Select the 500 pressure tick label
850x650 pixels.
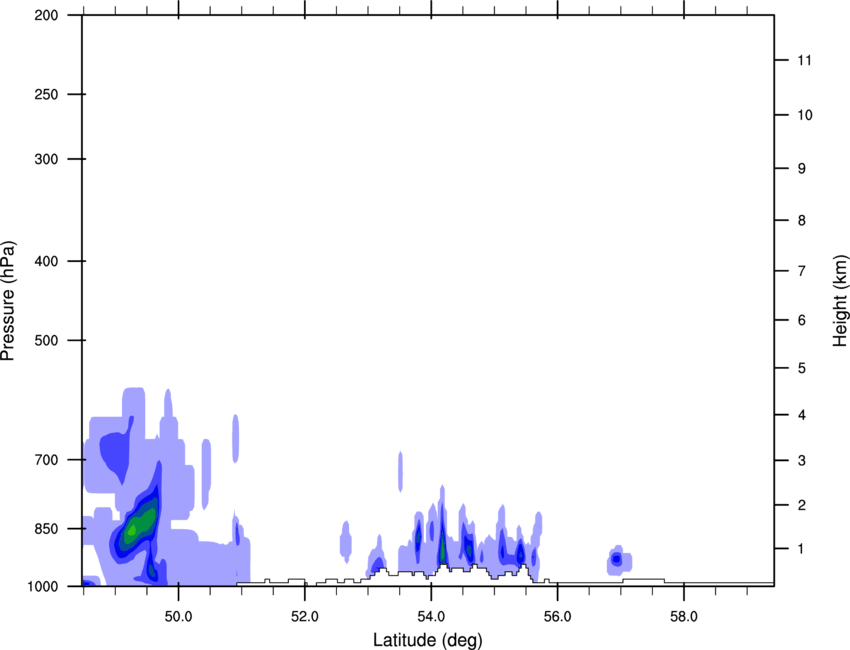46,340
